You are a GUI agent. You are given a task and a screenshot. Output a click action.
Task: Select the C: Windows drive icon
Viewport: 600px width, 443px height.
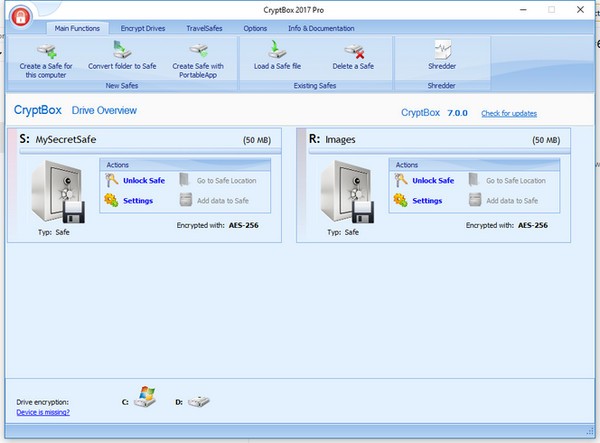(146, 401)
